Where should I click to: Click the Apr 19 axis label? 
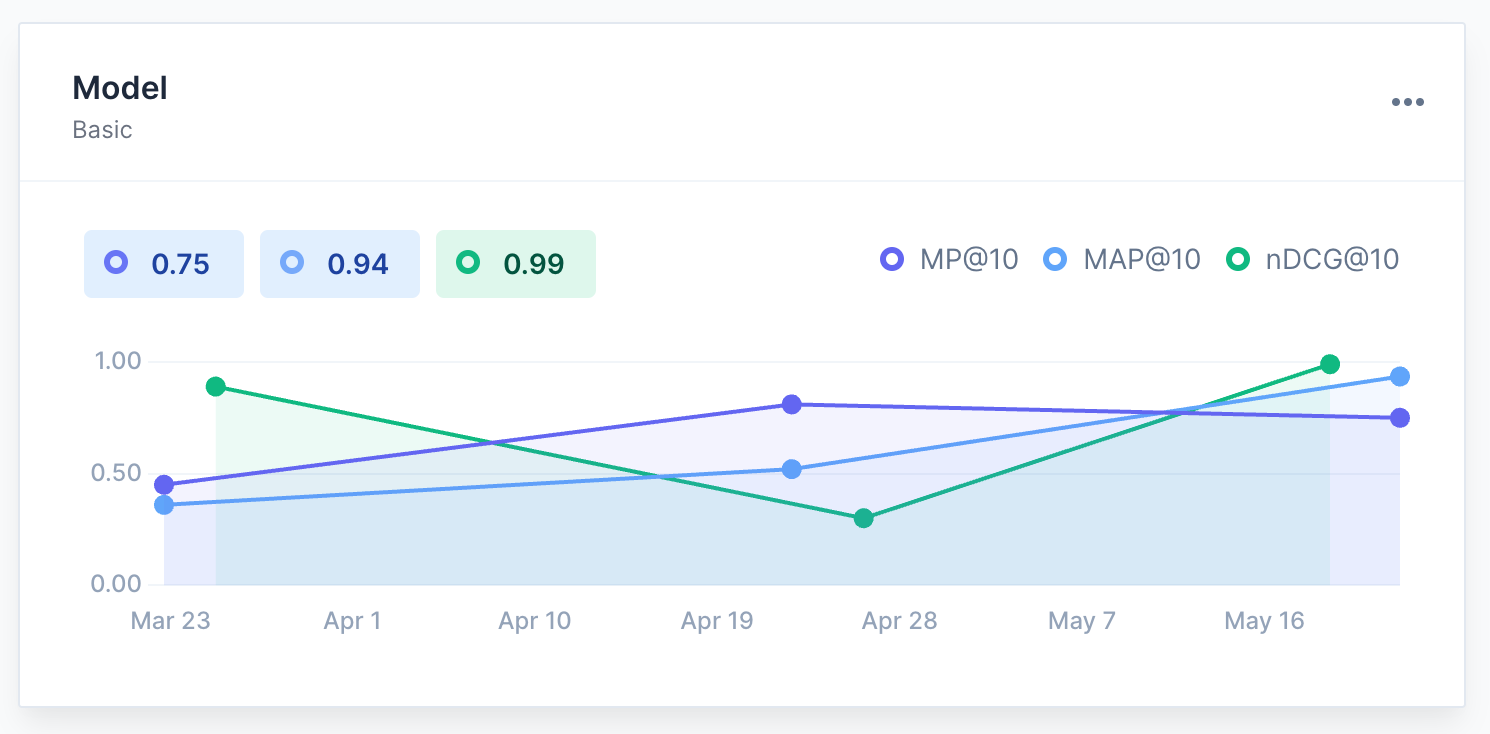pos(717,621)
